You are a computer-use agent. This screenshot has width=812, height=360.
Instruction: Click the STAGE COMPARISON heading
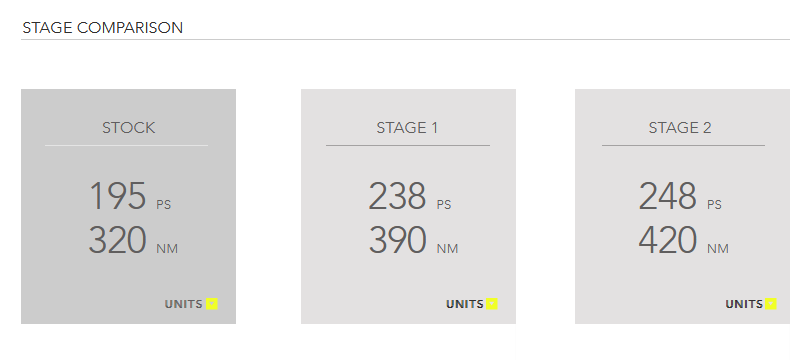click(x=103, y=27)
